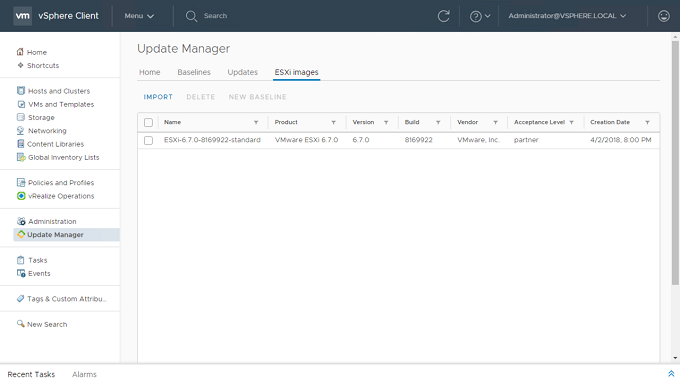The height and width of the screenshot is (382, 680).
Task: Click the Global Inventory Lists icon
Action: tap(21, 157)
